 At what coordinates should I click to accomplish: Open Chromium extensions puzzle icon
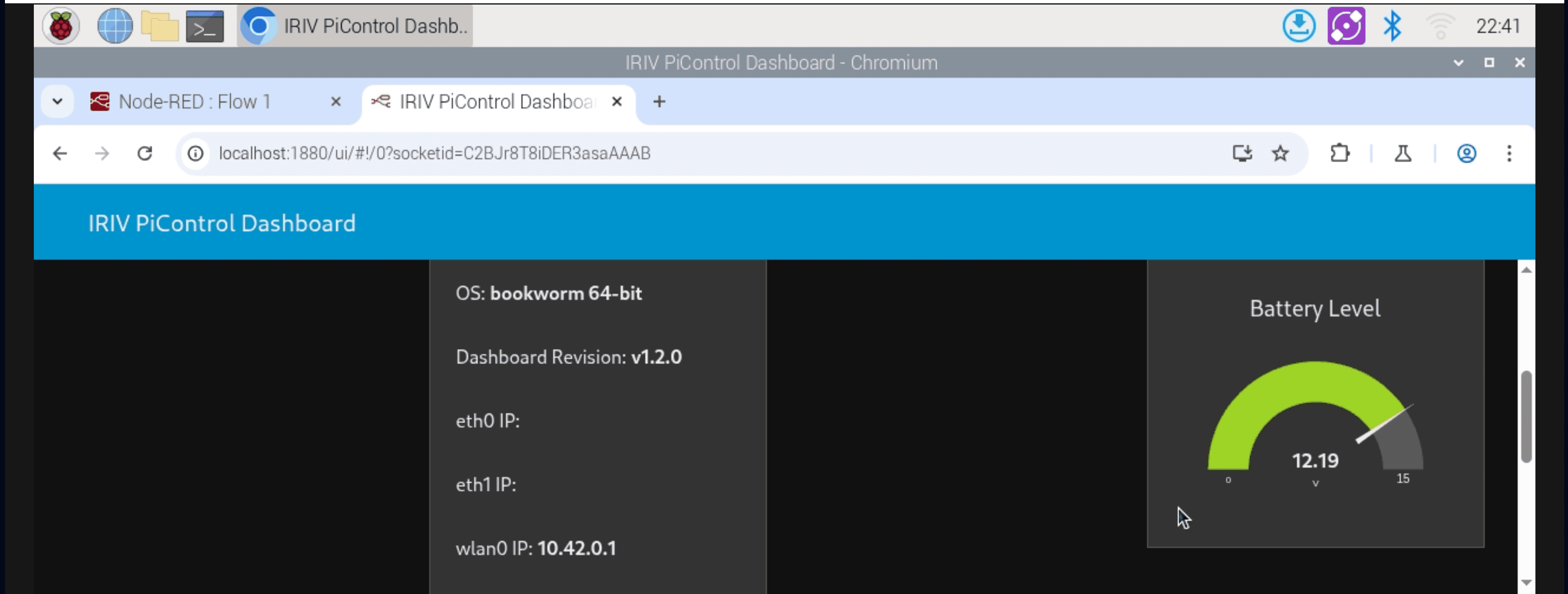click(1340, 153)
